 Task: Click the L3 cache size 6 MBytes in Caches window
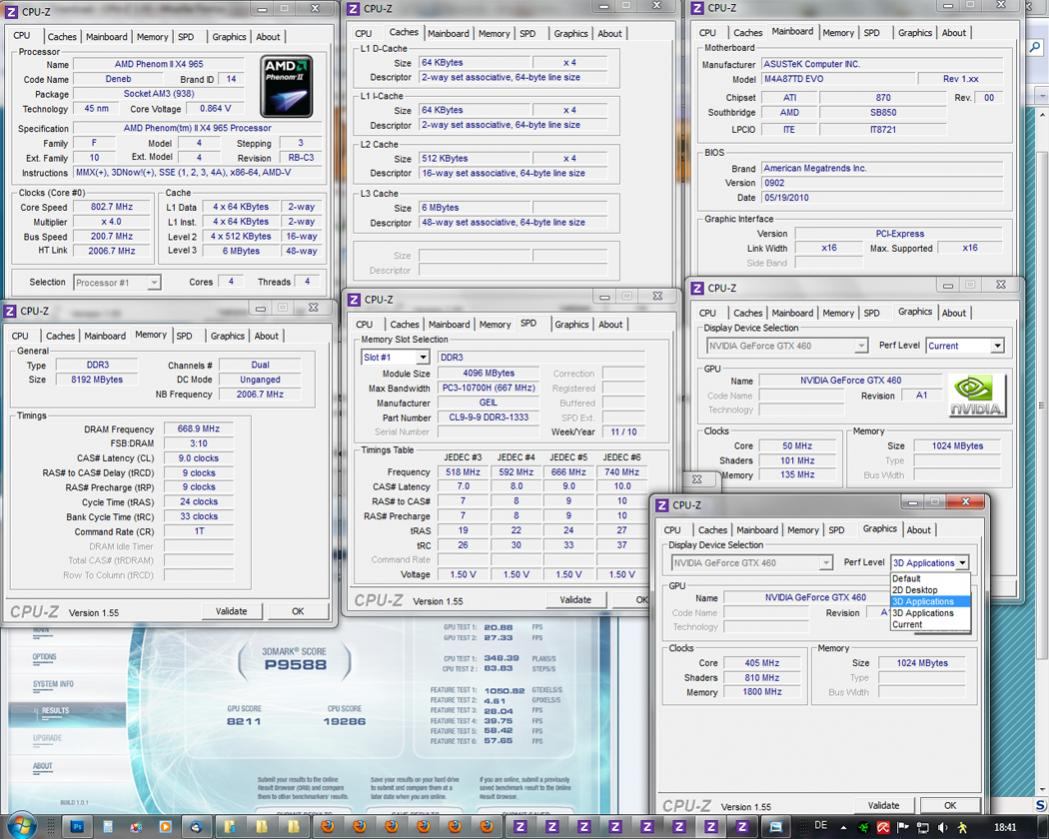click(x=474, y=207)
